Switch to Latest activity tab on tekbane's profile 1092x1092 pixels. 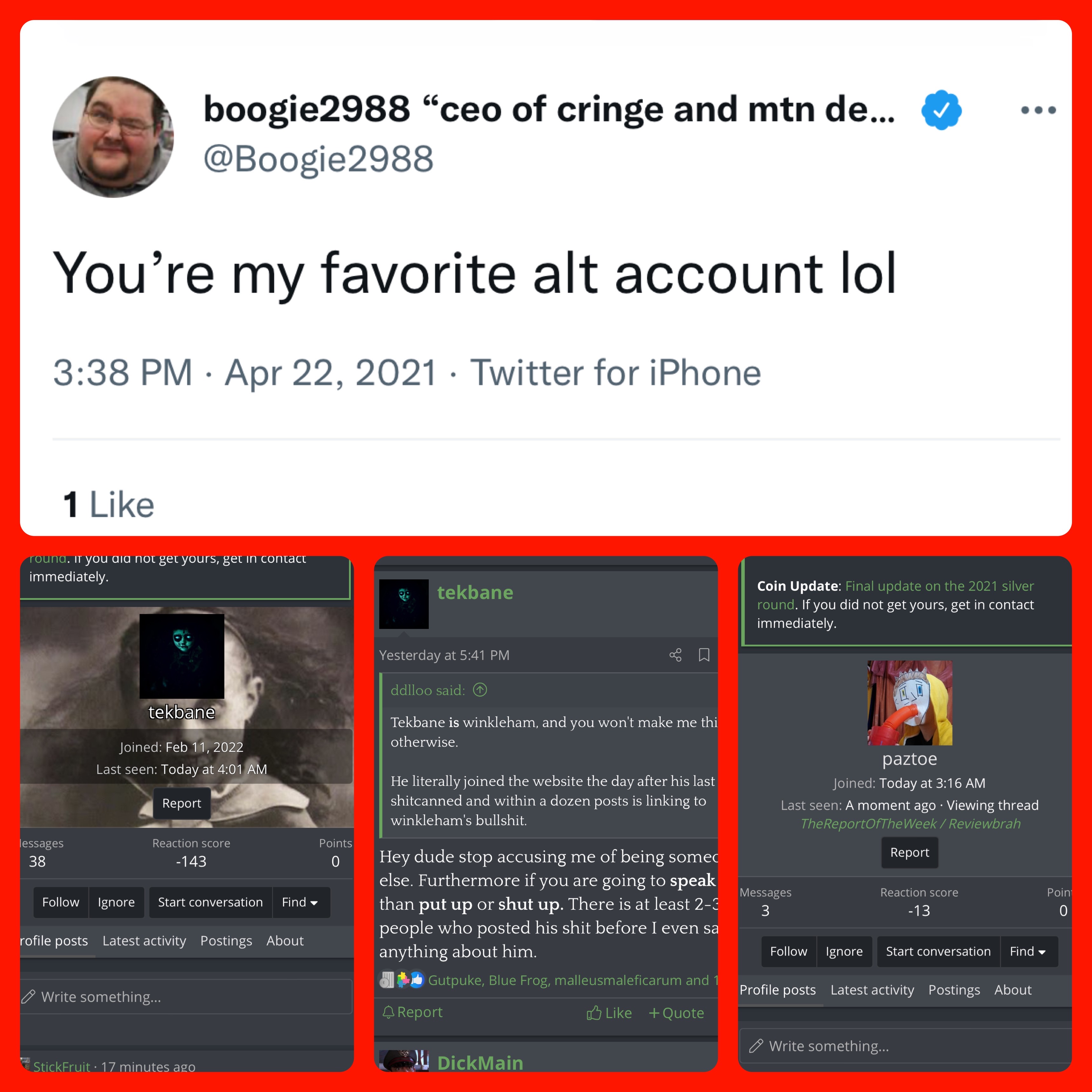(x=144, y=940)
